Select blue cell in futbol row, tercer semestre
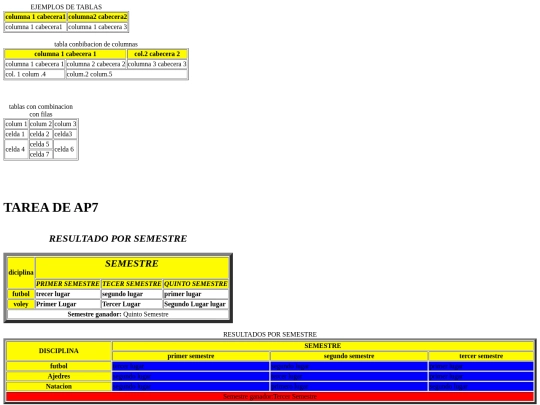 (481, 366)
